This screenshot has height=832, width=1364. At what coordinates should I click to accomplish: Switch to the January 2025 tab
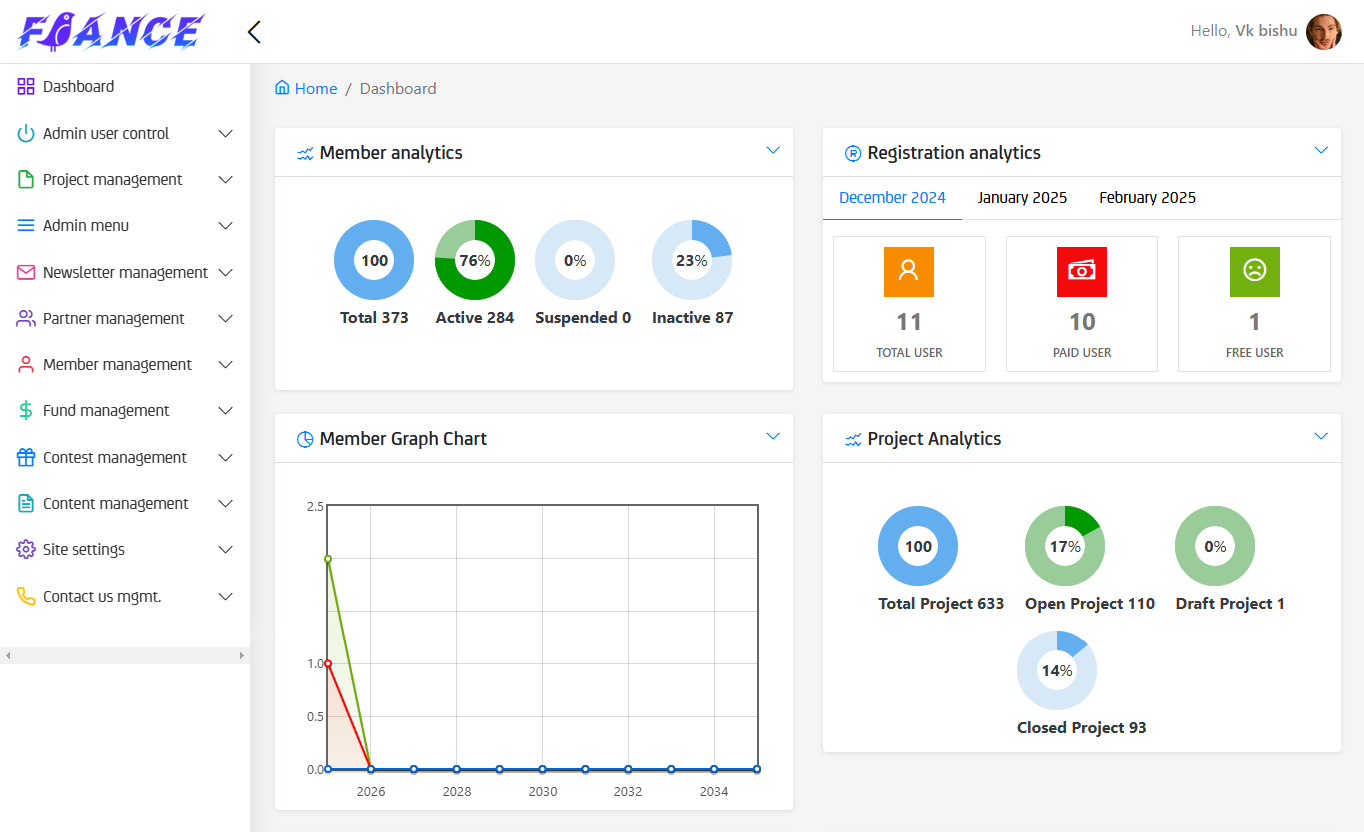point(1022,198)
